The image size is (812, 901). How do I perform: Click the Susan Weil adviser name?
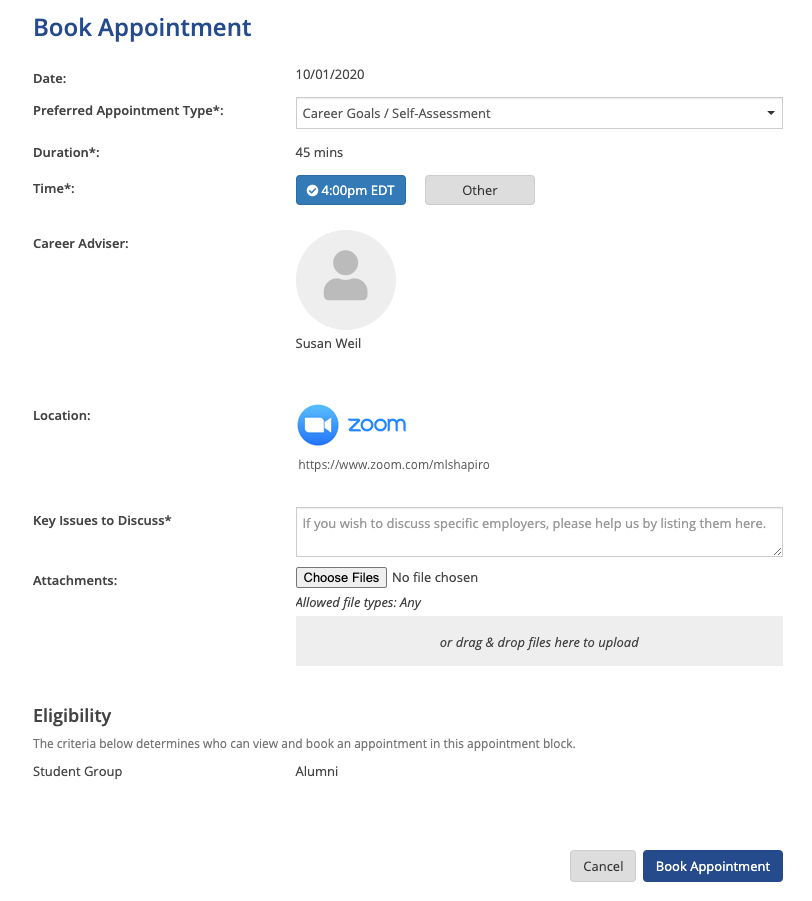tap(328, 343)
